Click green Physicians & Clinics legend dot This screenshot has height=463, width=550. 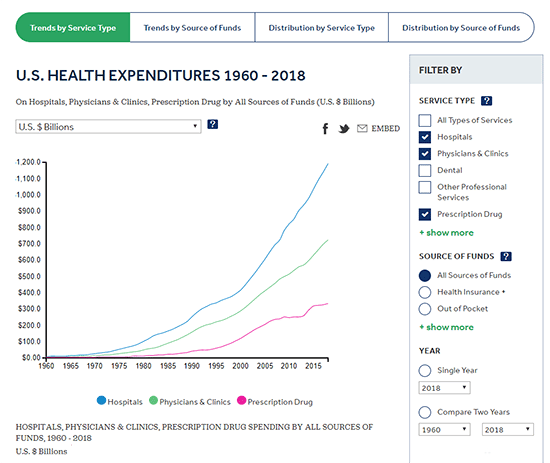click(x=153, y=400)
